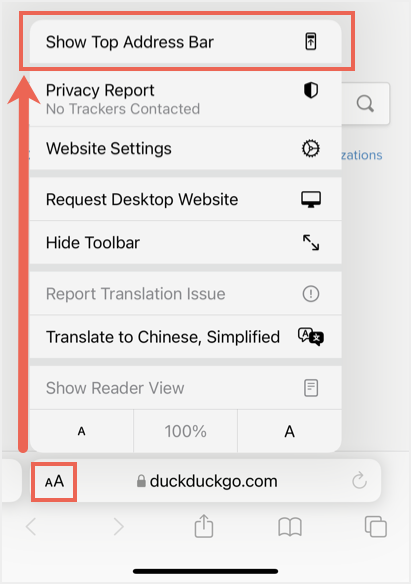Open Privacy Report

185,99
